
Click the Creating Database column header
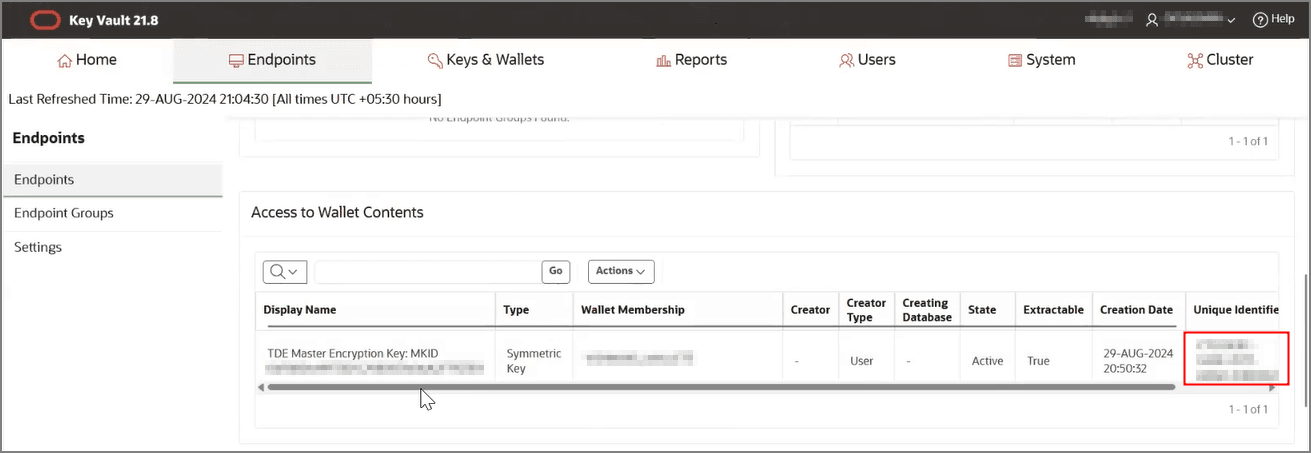click(x=927, y=310)
